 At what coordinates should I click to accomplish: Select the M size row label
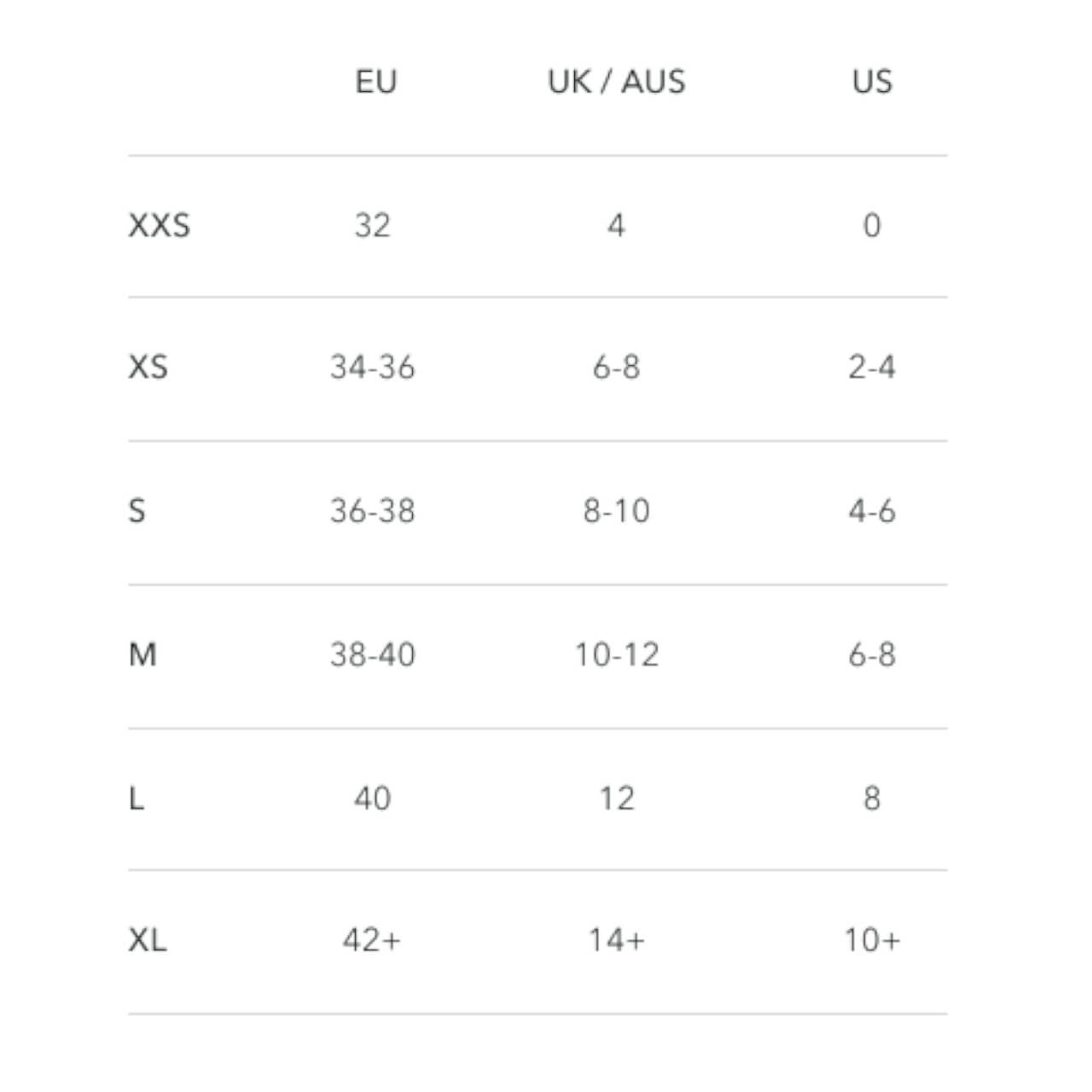pos(142,655)
